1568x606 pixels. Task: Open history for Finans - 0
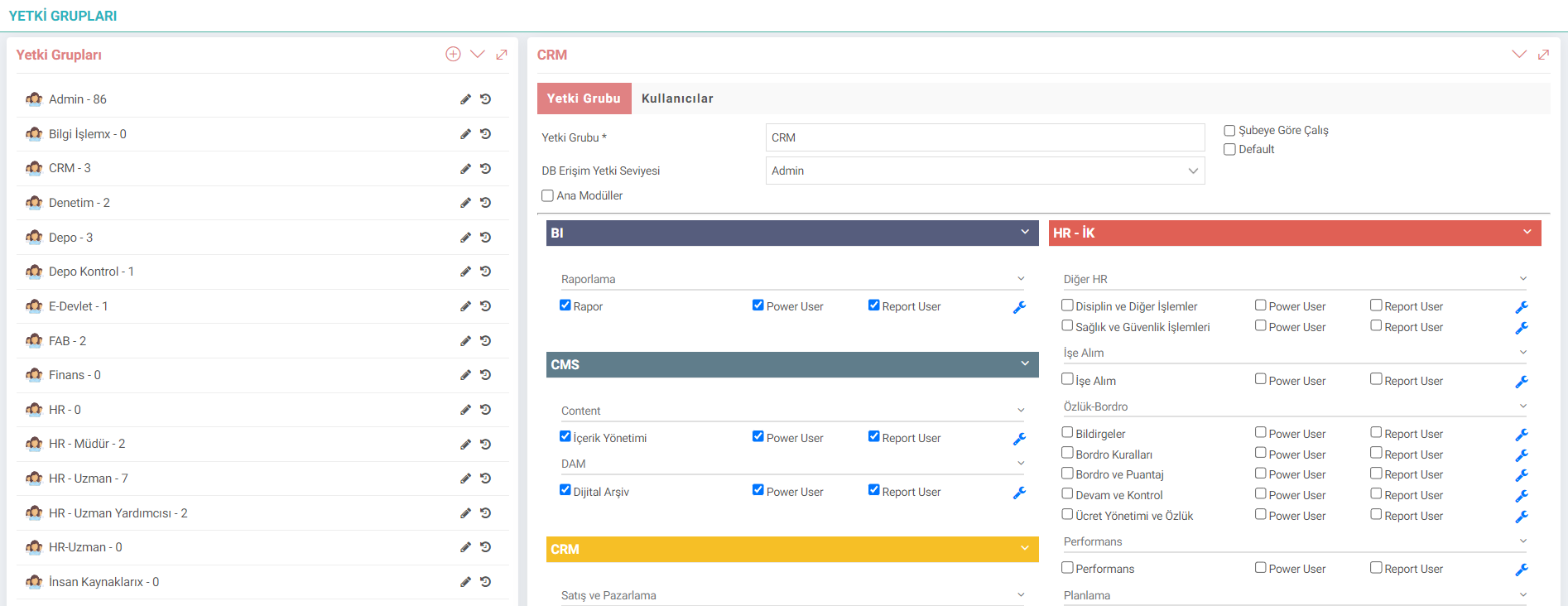[486, 375]
